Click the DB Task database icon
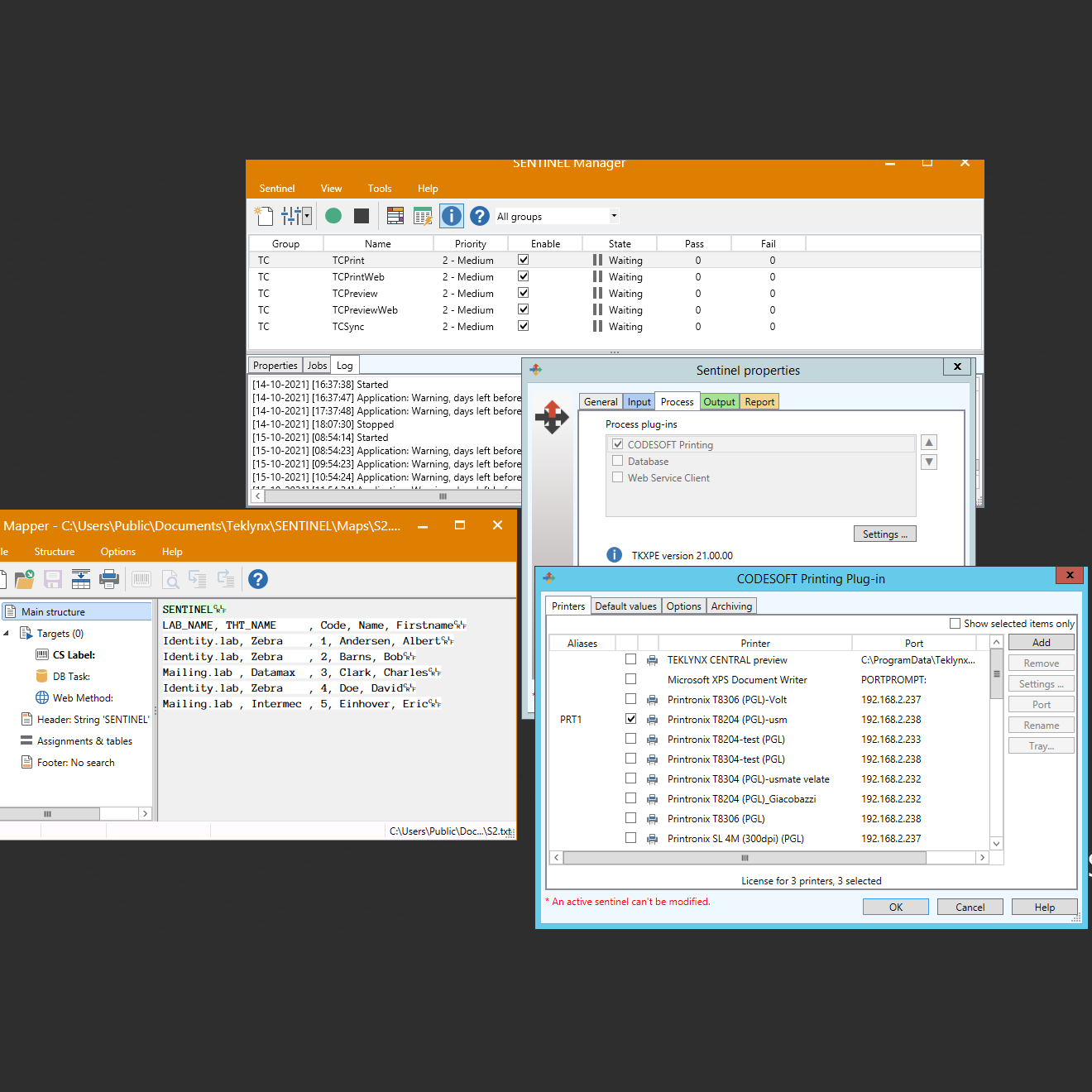 [x=42, y=676]
